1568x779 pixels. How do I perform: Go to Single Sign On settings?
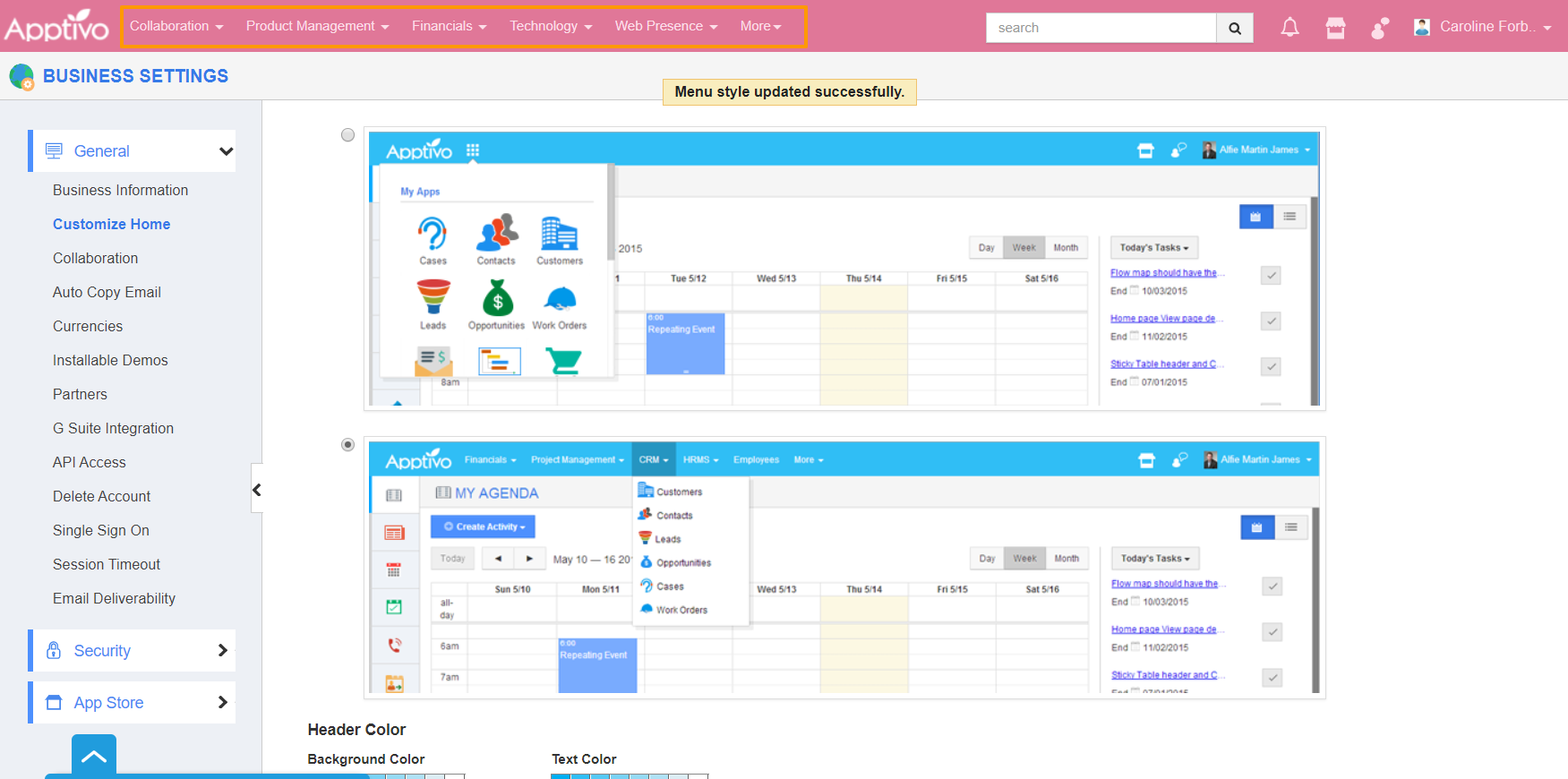[x=100, y=530]
